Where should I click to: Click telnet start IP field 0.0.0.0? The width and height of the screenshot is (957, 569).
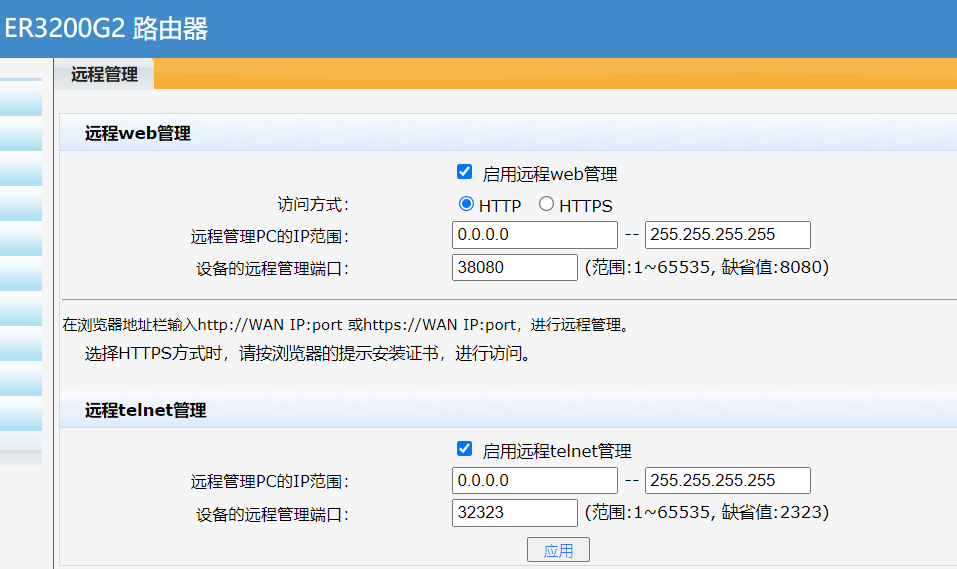(535, 480)
